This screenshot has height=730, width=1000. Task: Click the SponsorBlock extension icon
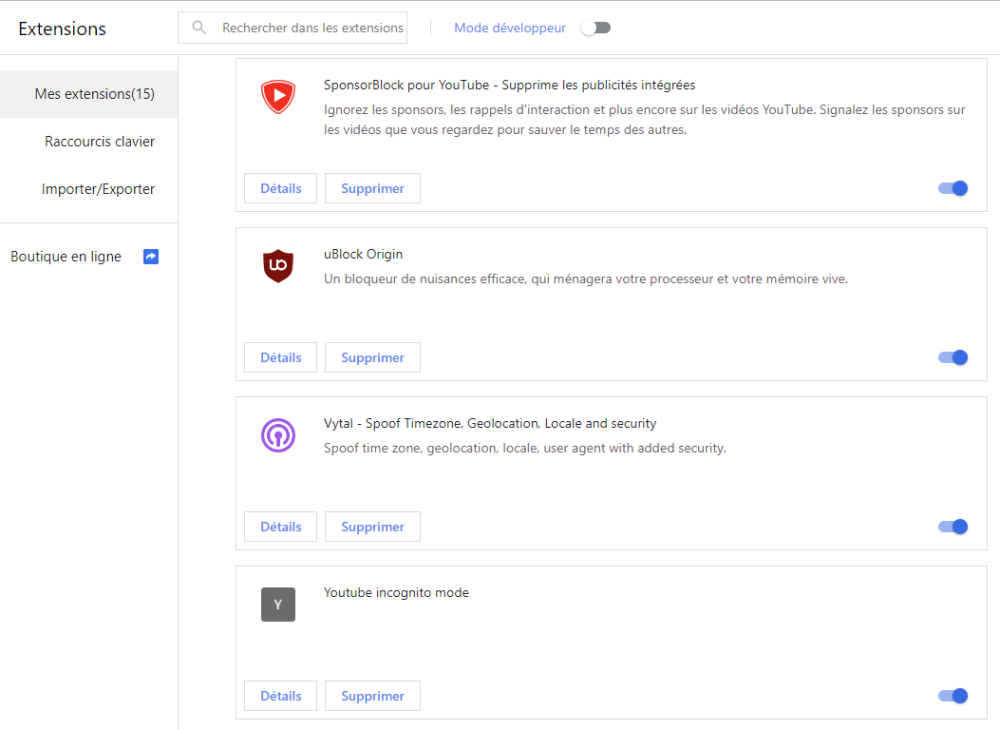point(278,97)
